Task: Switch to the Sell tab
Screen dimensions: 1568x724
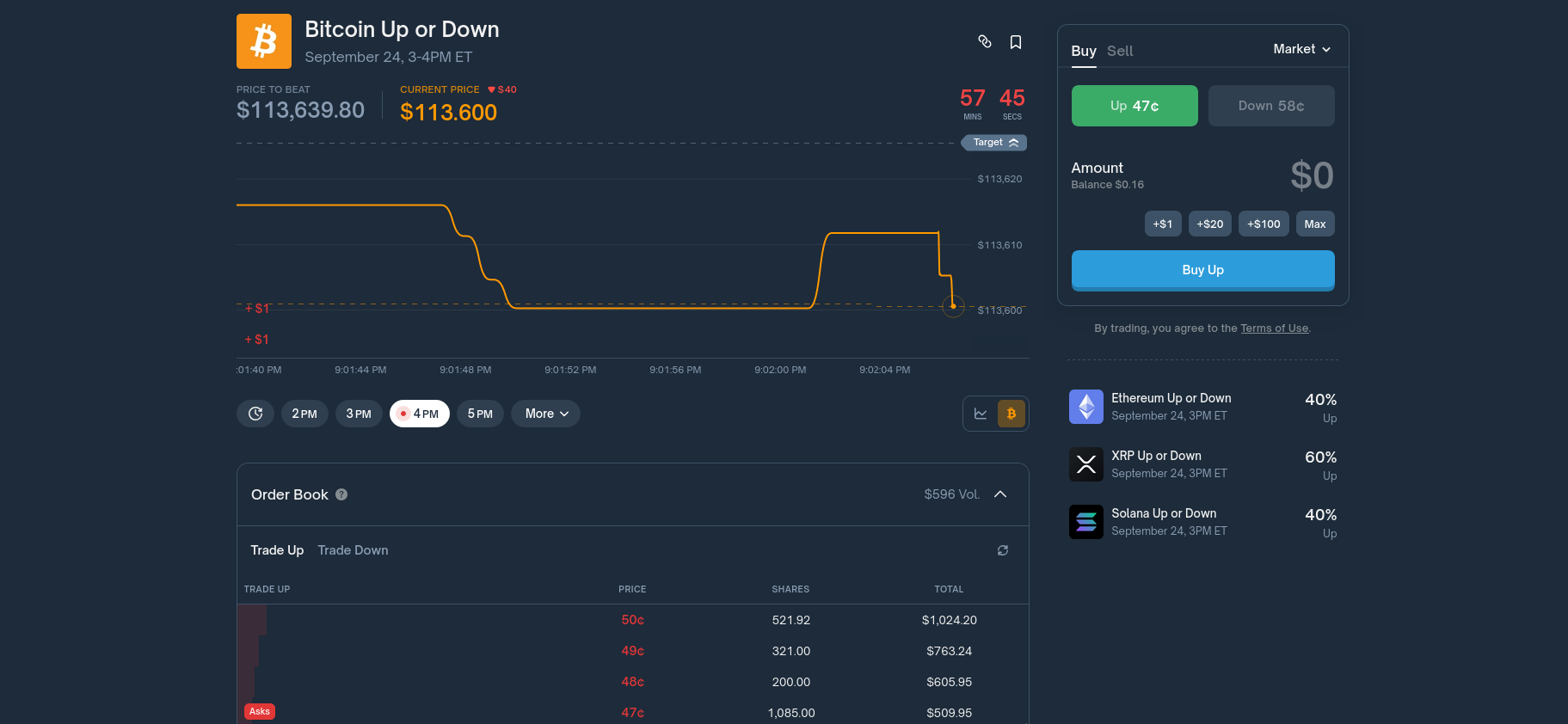Action: [x=1120, y=51]
